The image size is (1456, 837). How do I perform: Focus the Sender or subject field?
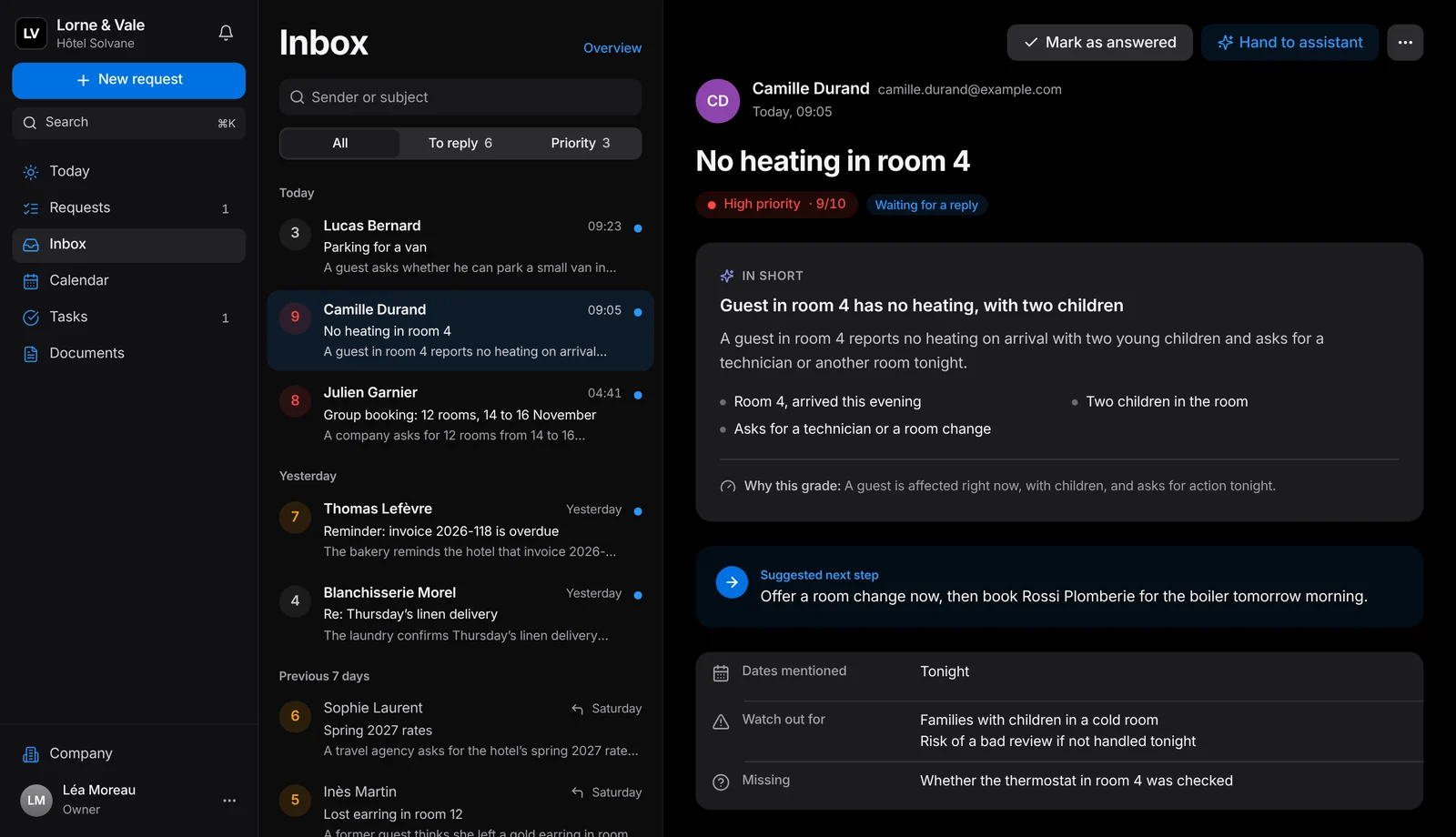coord(460,97)
